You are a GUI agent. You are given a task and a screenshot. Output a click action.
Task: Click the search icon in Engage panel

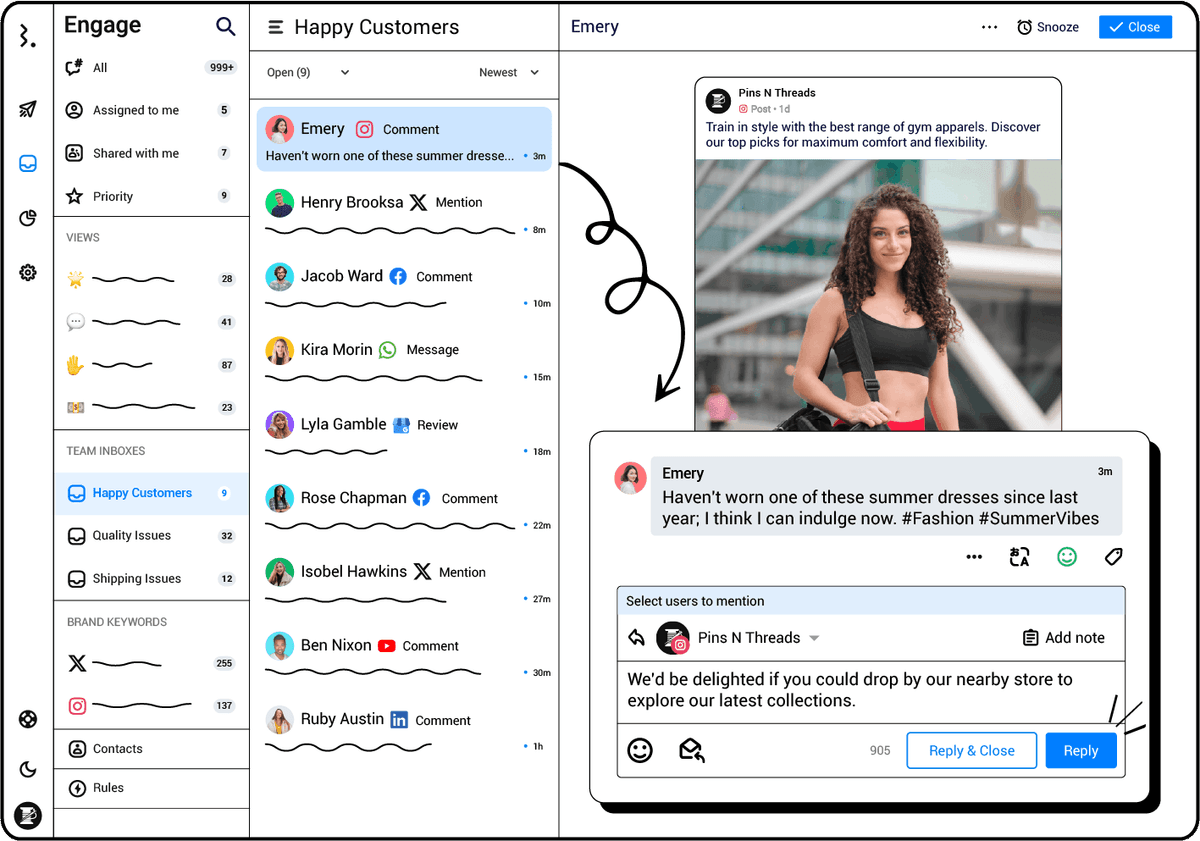pyautogui.click(x=226, y=26)
